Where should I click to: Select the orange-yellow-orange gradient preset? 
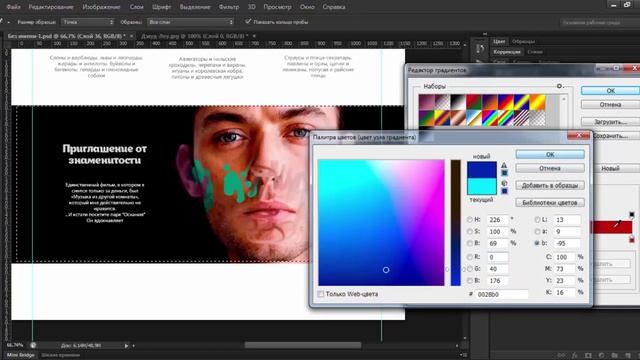538,102
